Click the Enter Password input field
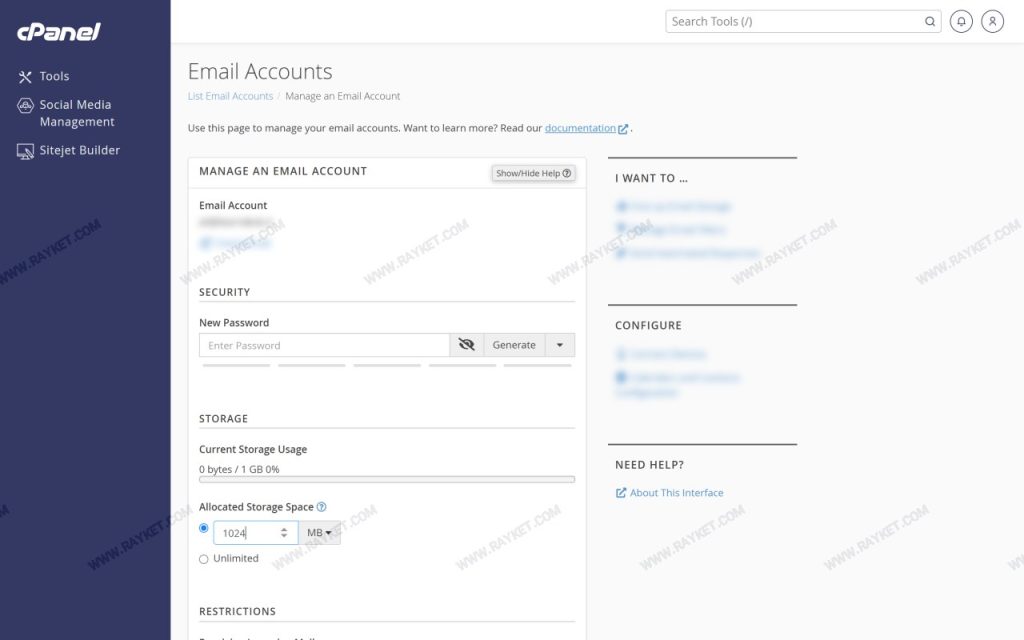 [x=325, y=345]
